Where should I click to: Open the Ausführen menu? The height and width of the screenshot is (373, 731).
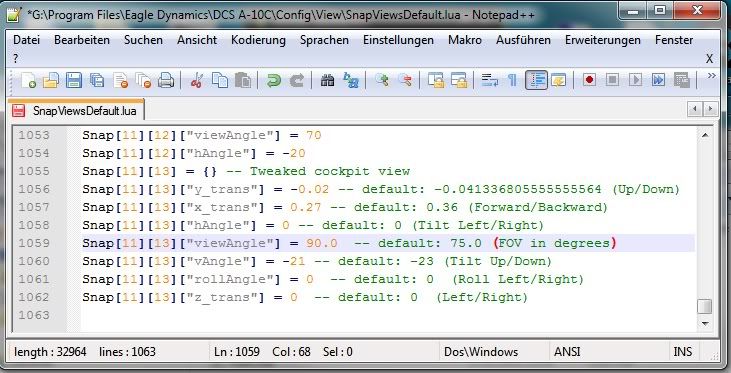524,40
